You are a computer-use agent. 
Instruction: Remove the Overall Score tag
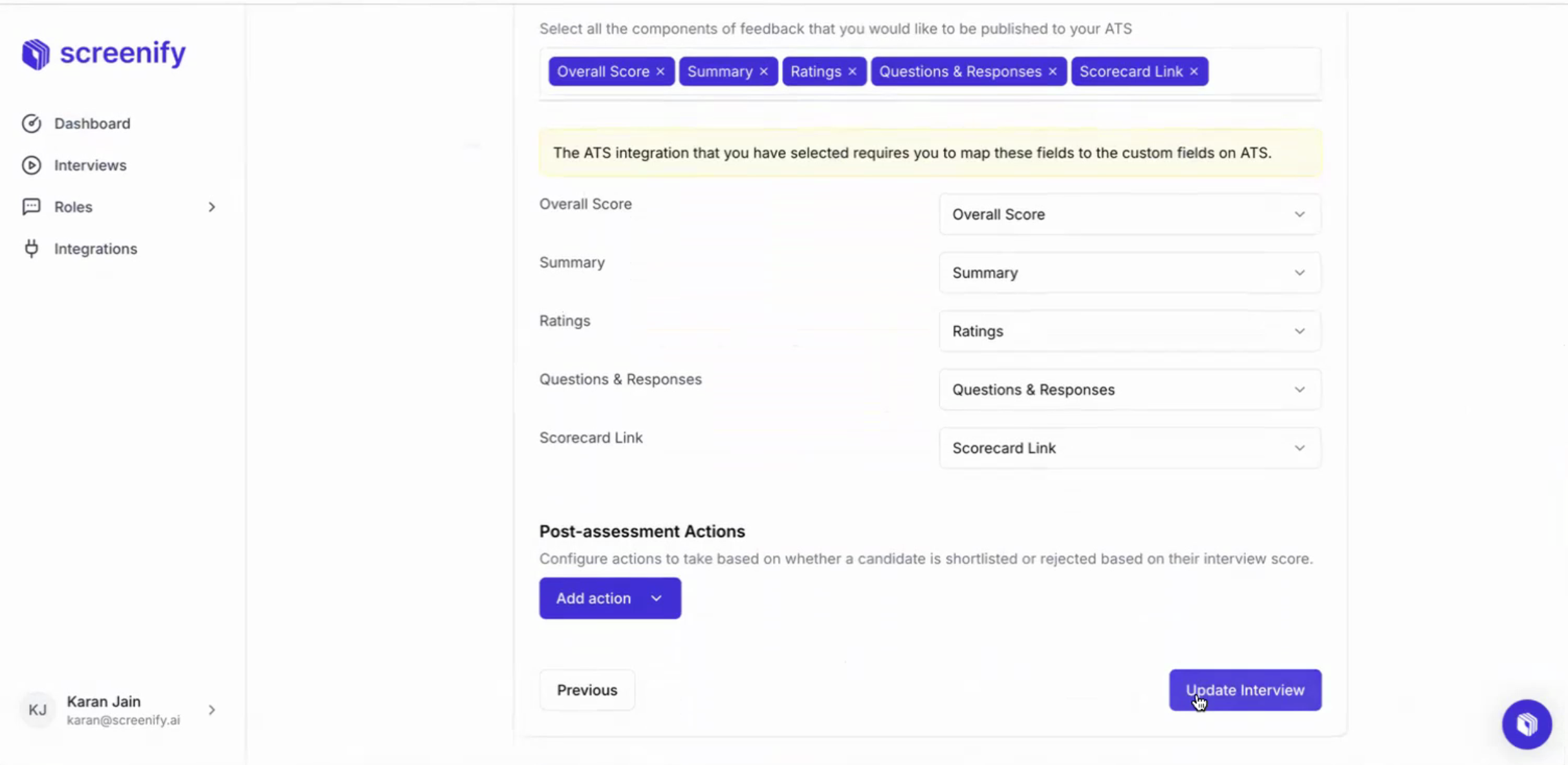click(660, 72)
